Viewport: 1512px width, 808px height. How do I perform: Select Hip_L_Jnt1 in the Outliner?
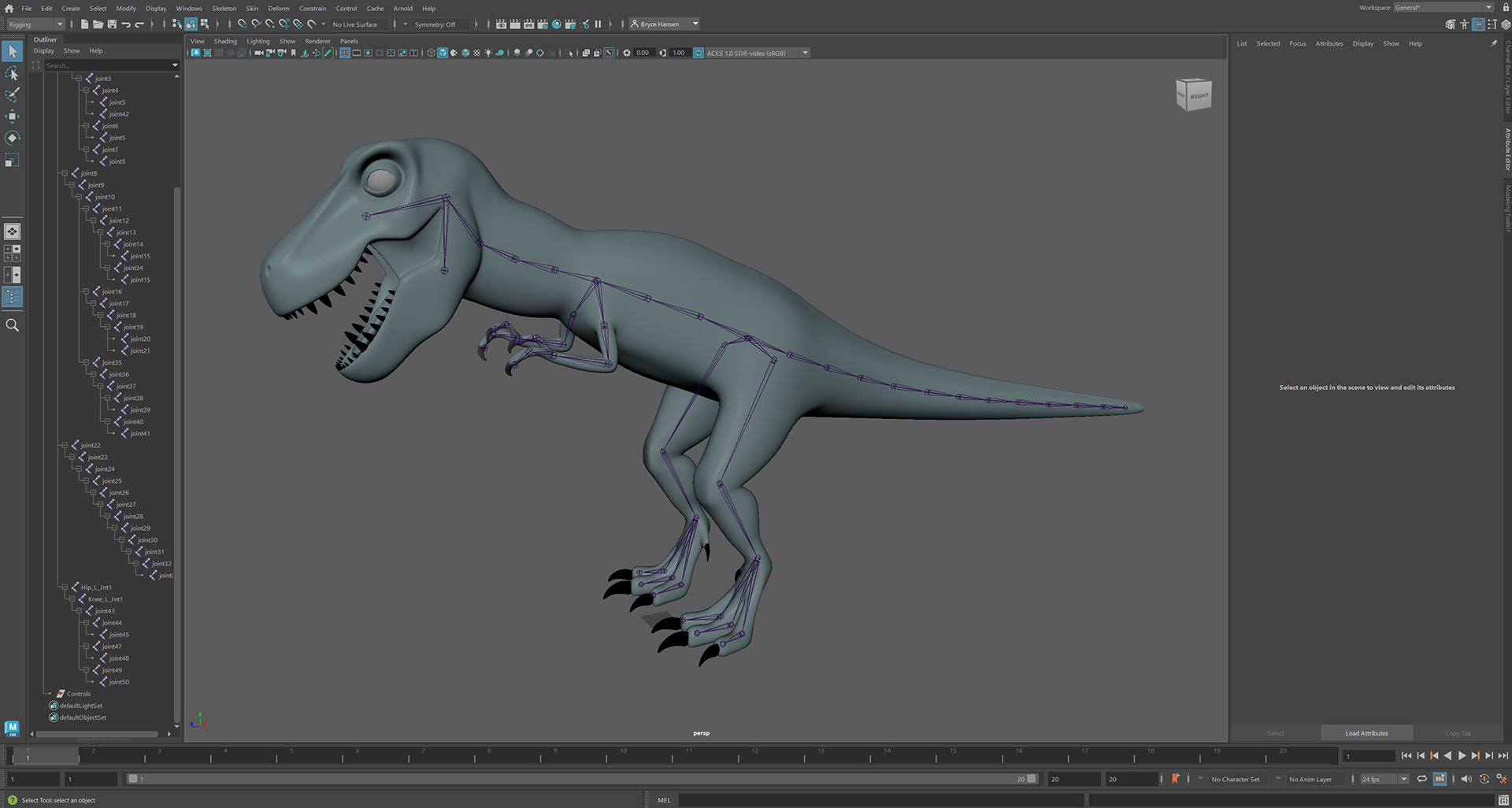[96, 587]
